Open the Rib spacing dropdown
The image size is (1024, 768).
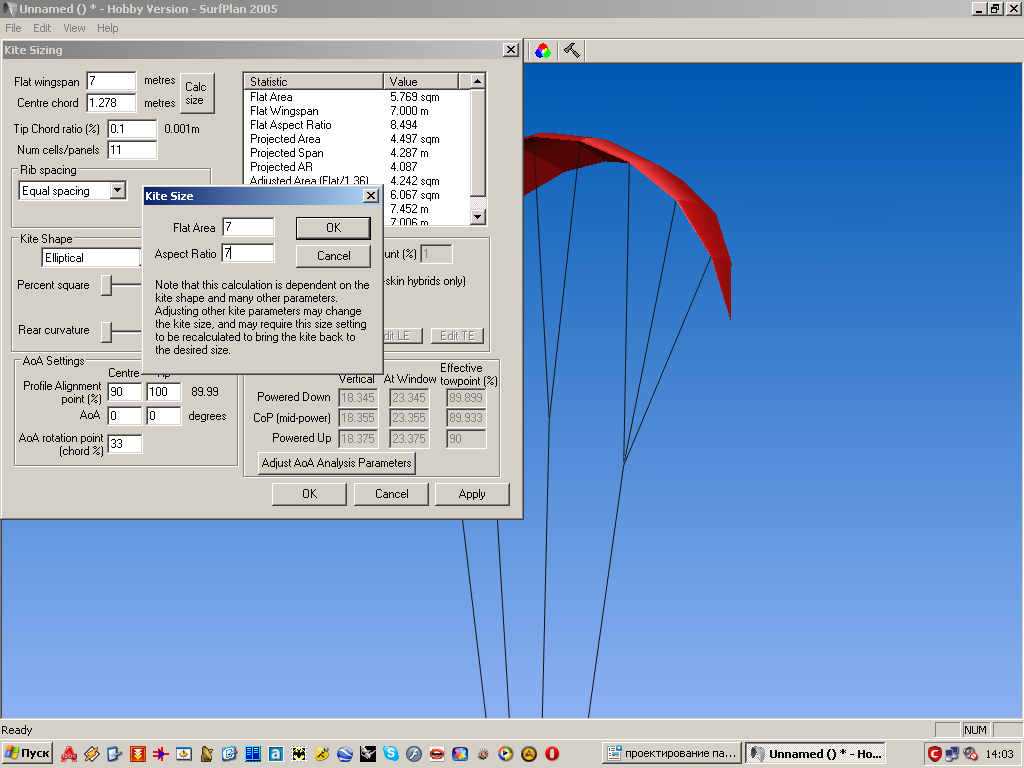pyautogui.click(x=117, y=190)
